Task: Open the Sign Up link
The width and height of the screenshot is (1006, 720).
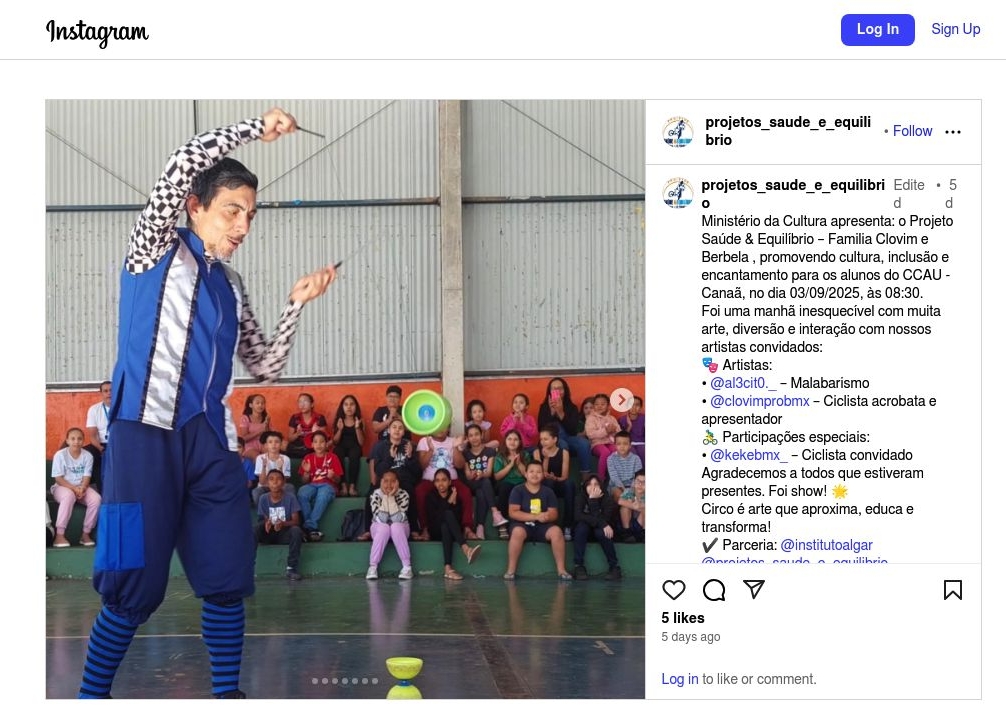Action: click(955, 29)
